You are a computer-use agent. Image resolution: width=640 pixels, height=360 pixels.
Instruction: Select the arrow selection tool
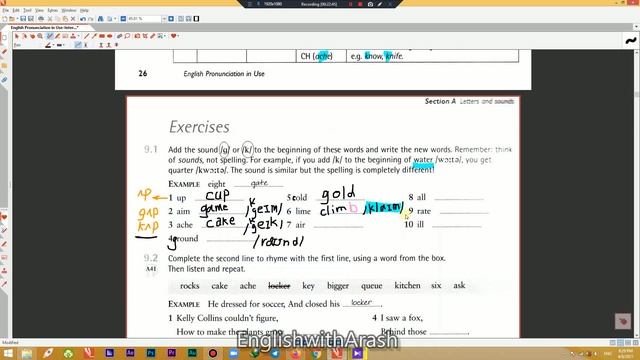click(x=16, y=36)
